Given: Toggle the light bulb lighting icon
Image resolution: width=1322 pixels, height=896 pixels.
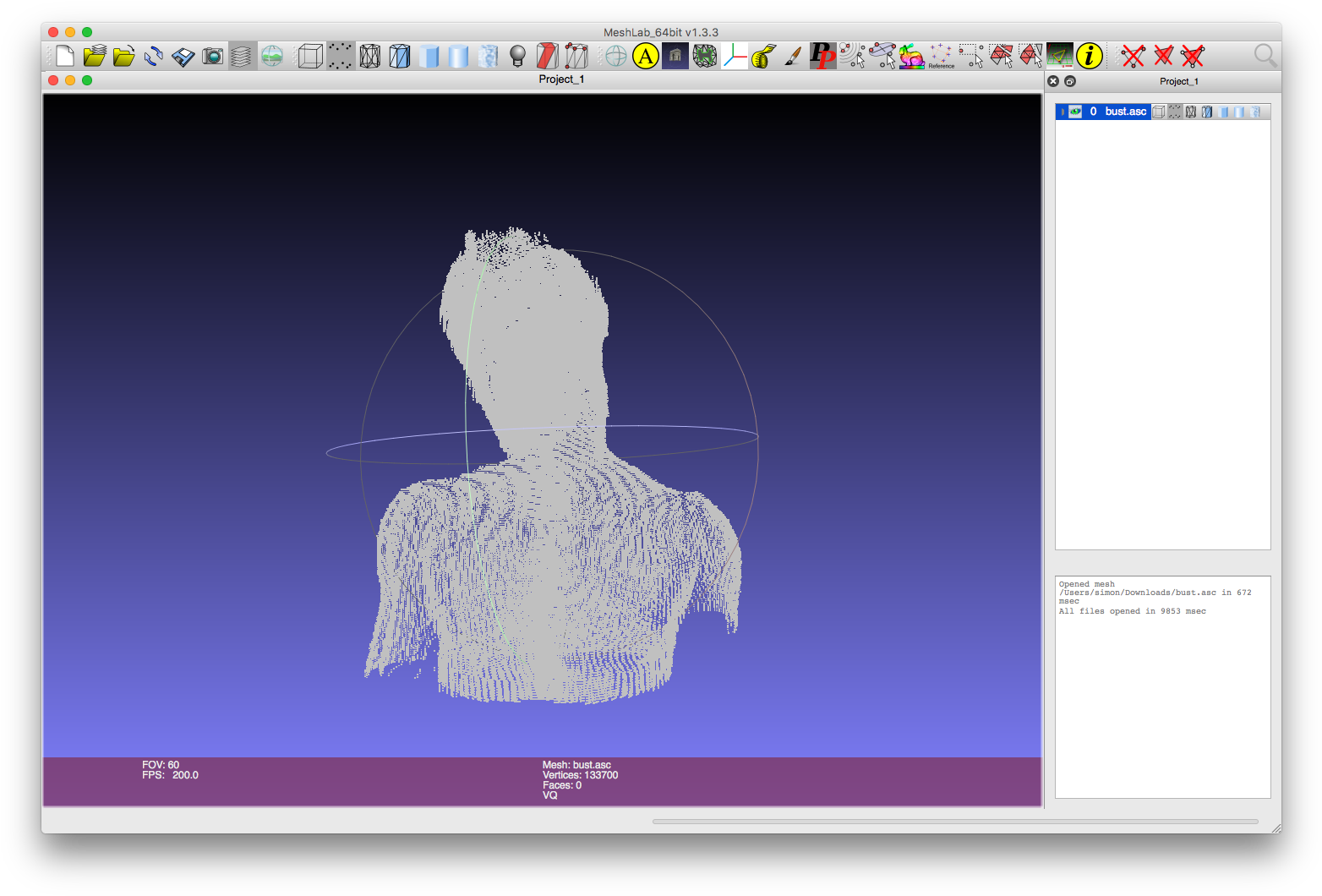Looking at the screenshot, I should point(517,57).
